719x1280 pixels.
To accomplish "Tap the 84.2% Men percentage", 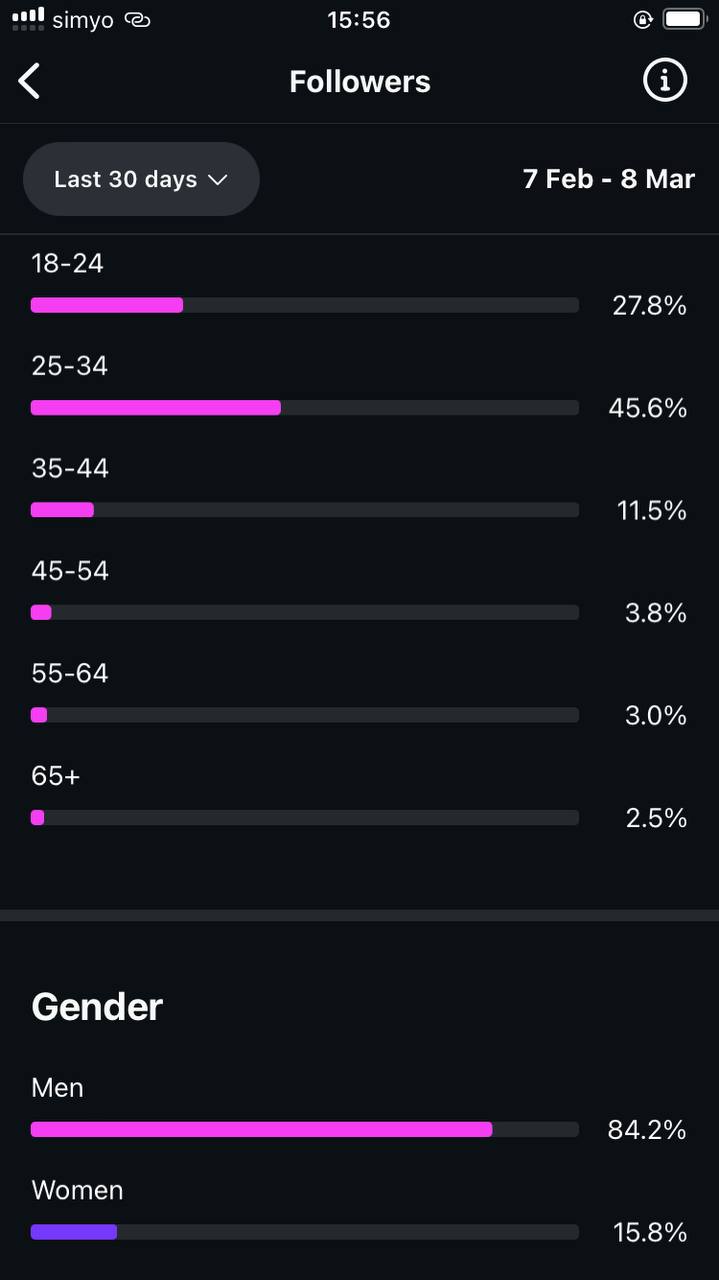I will [646, 1130].
